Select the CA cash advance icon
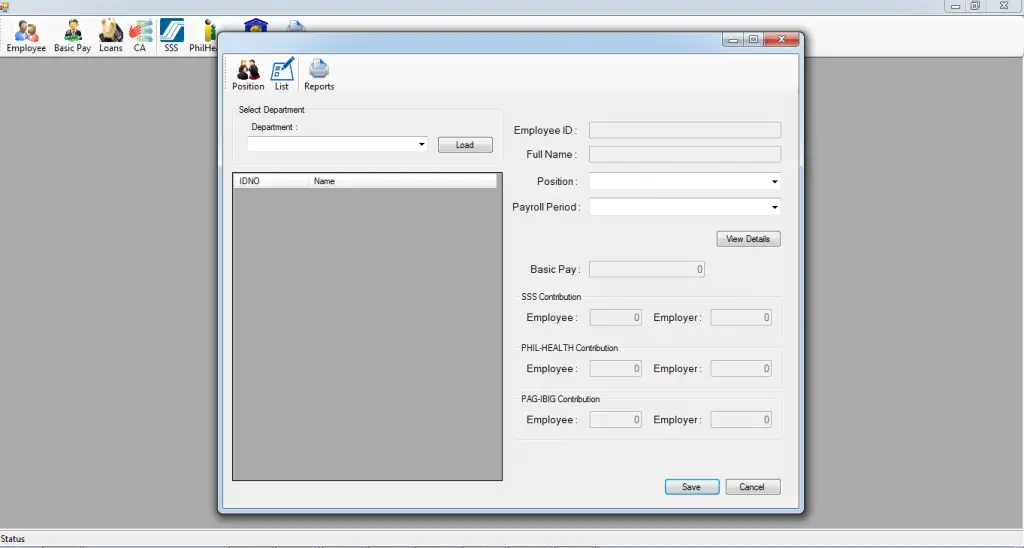 click(x=140, y=36)
